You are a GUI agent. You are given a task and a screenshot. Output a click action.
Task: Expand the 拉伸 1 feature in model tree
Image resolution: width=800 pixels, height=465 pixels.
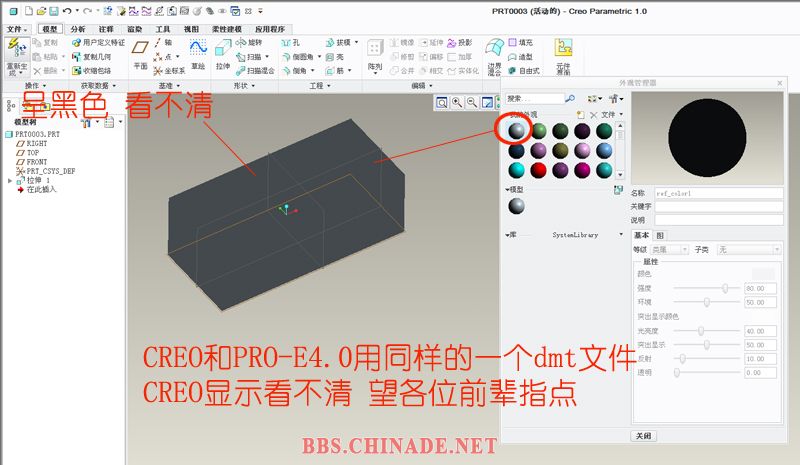tap(10, 181)
